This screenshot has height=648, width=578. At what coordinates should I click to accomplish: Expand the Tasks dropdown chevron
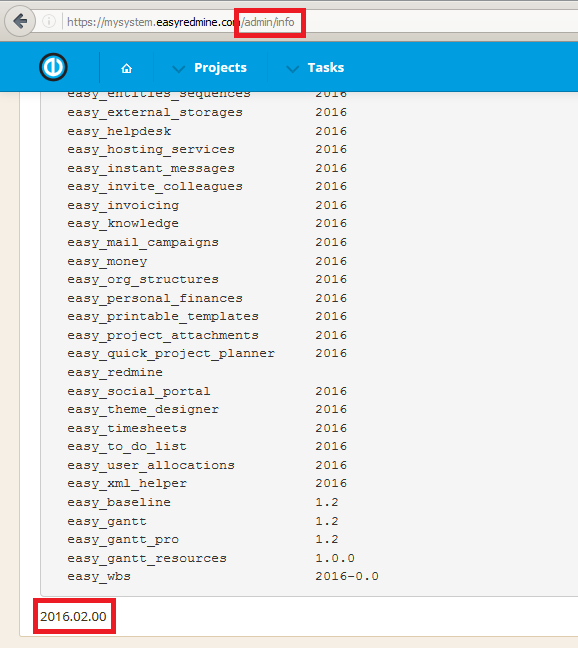coord(293,69)
